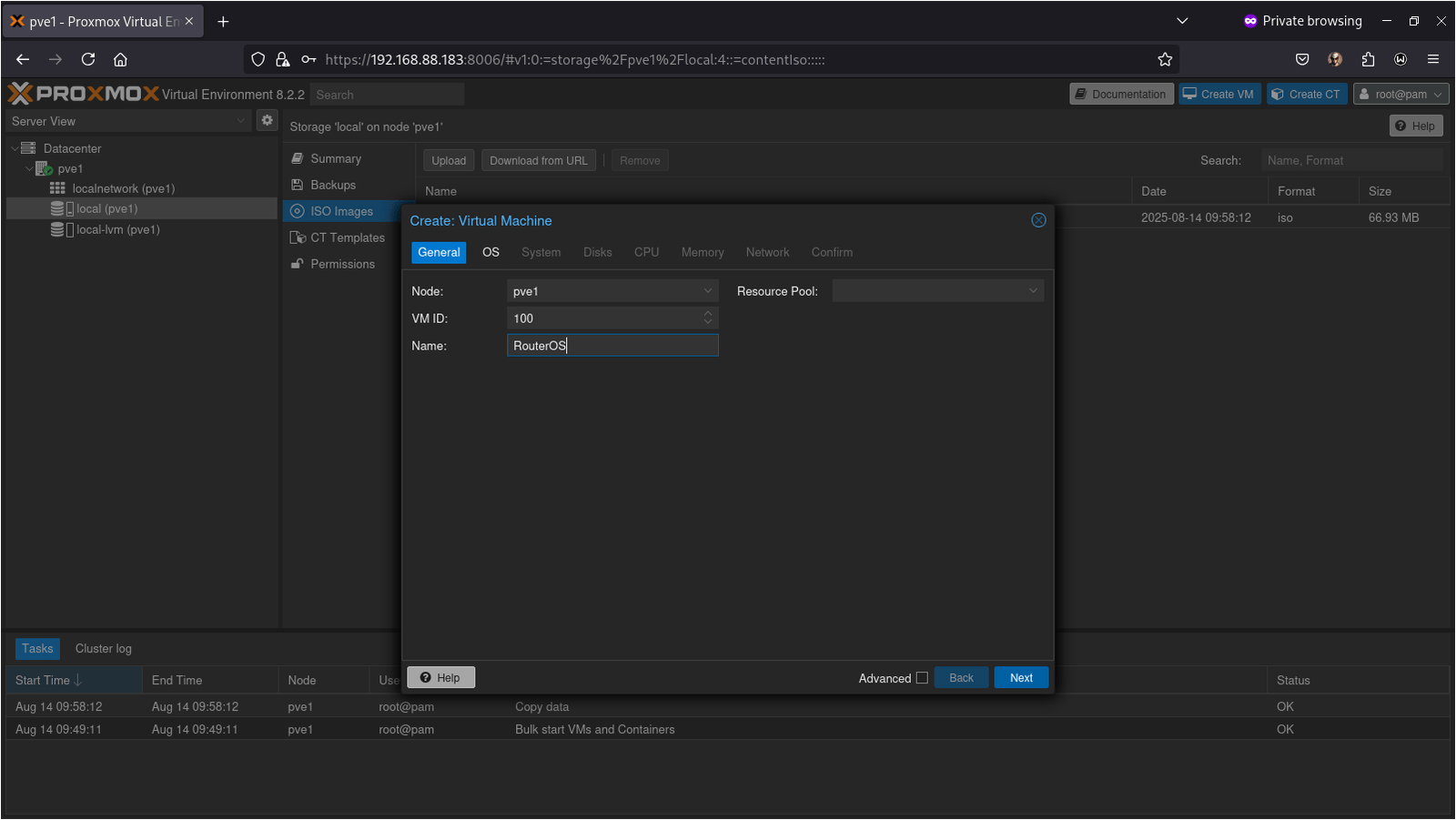Image resolution: width=1456 pixels, height=820 pixels.
Task: Enable the Advanced checkbox
Action: [922, 678]
